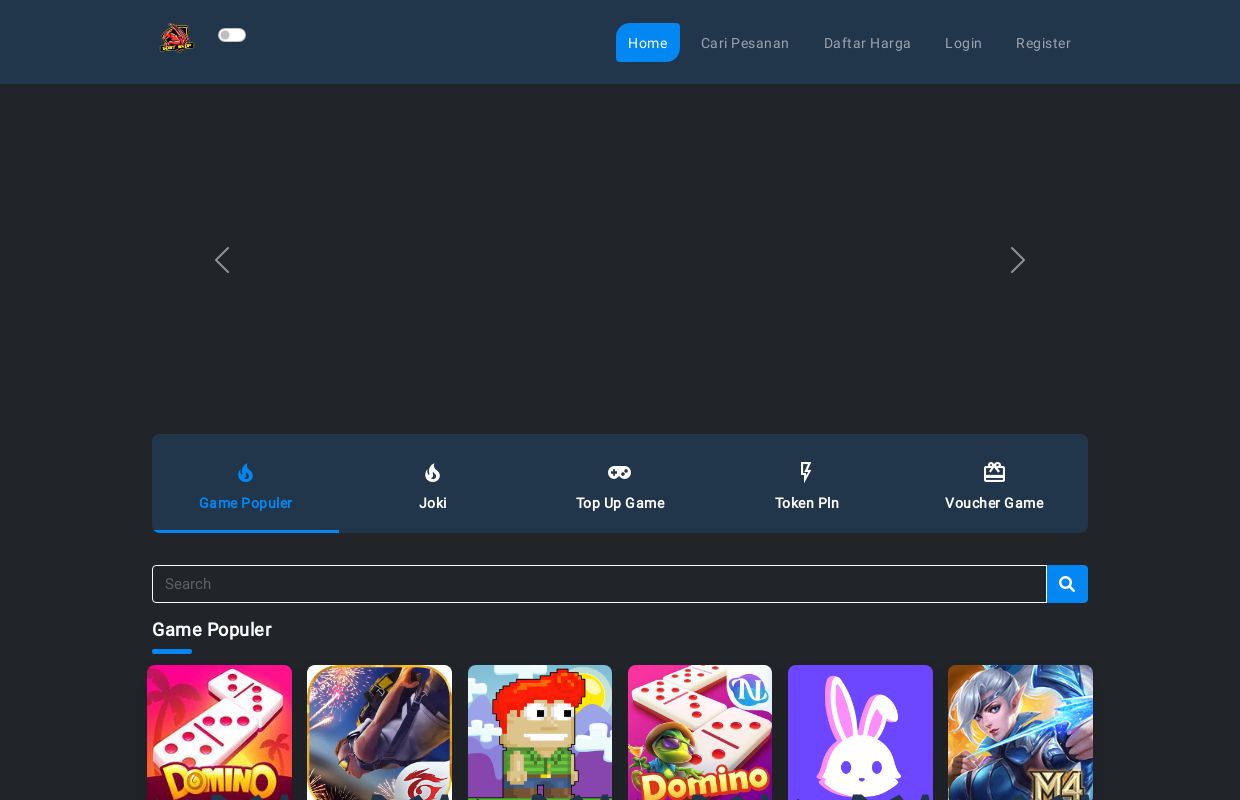Screen dimensions: 1240x800
Task: Open the Cari Pesanan menu item
Action: [745, 43]
